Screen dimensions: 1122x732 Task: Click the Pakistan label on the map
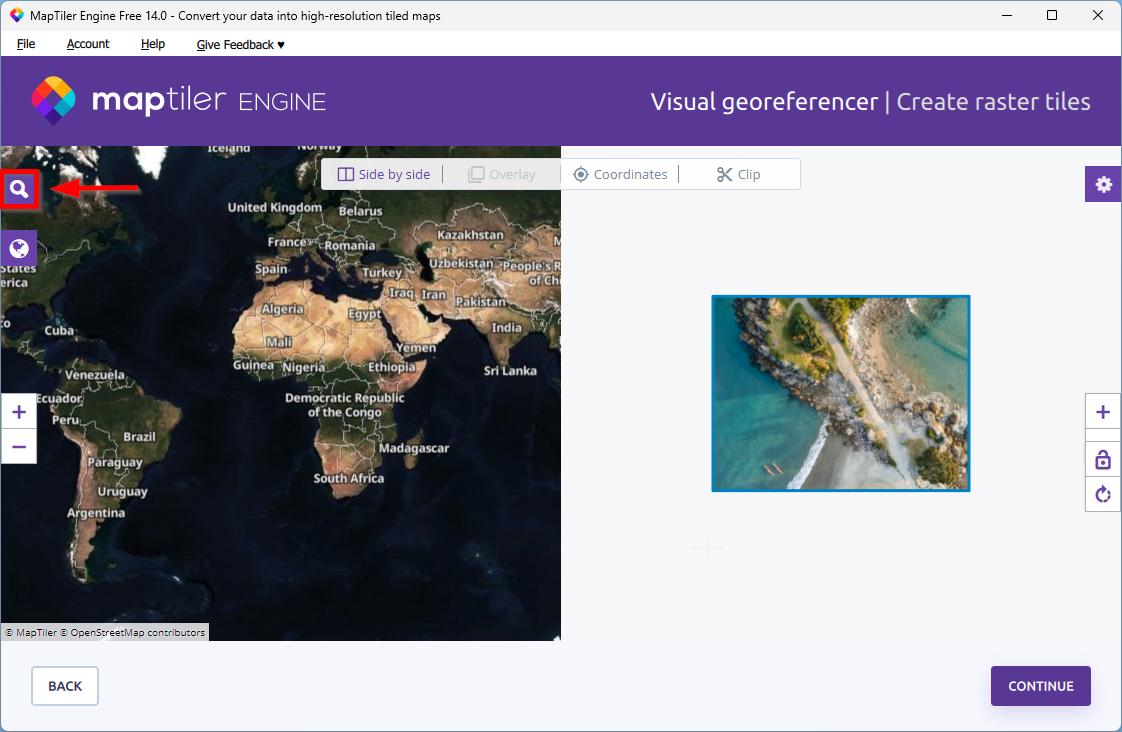click(x=480, y=302)
